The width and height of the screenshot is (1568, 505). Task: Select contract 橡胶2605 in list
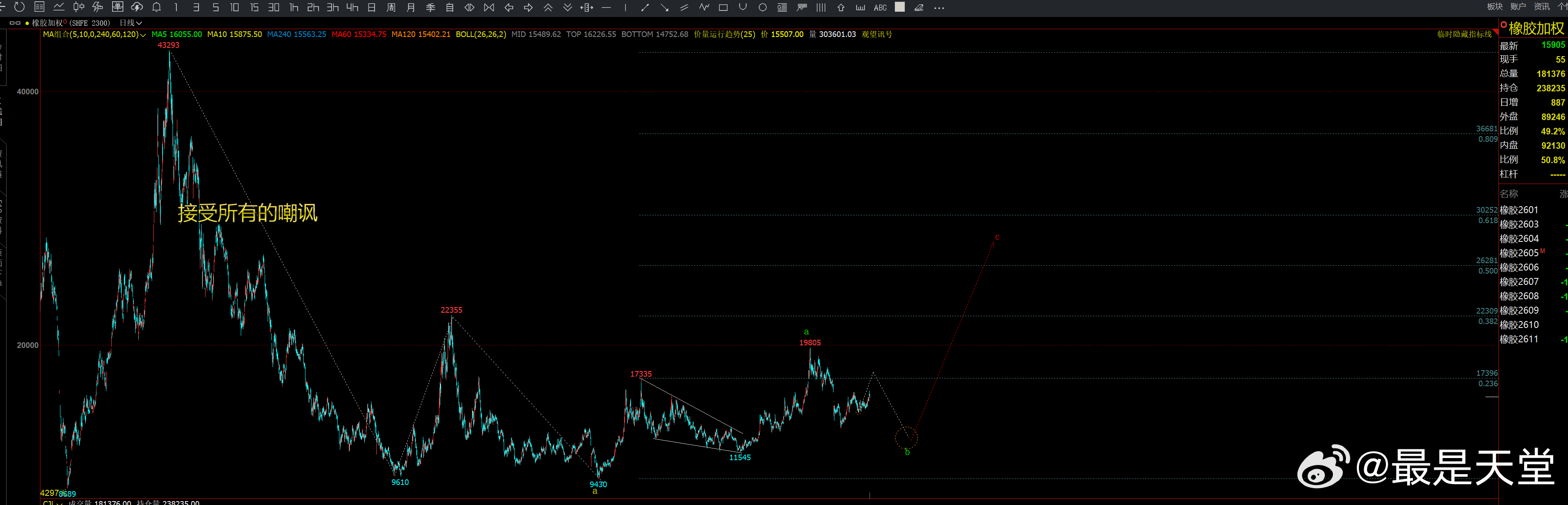1519,253
